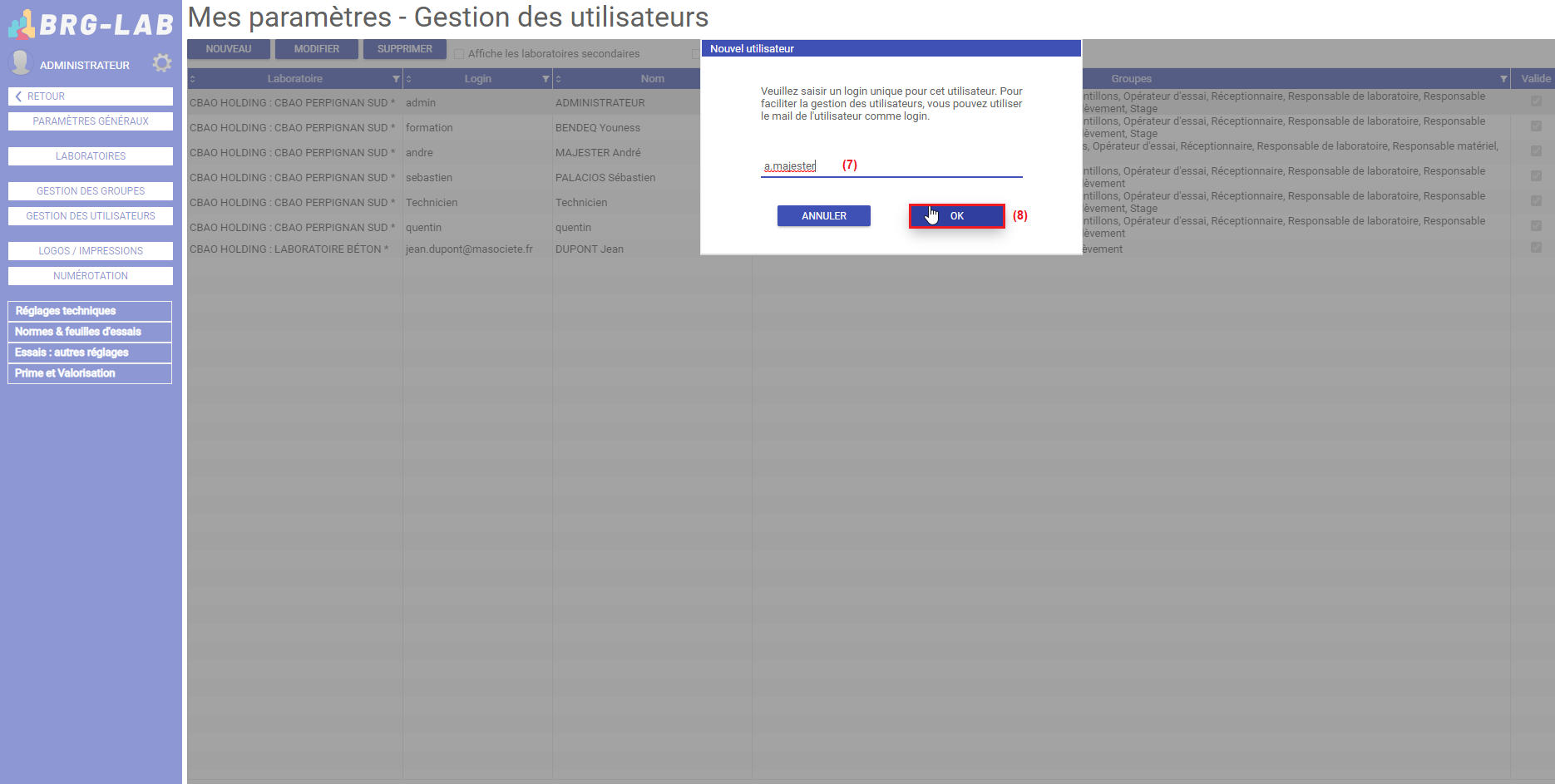Image resolution: width=1555 pixels, height=784 pixels.
Task: Go back with the RETOUR item
Action: [x=91, y=96]
